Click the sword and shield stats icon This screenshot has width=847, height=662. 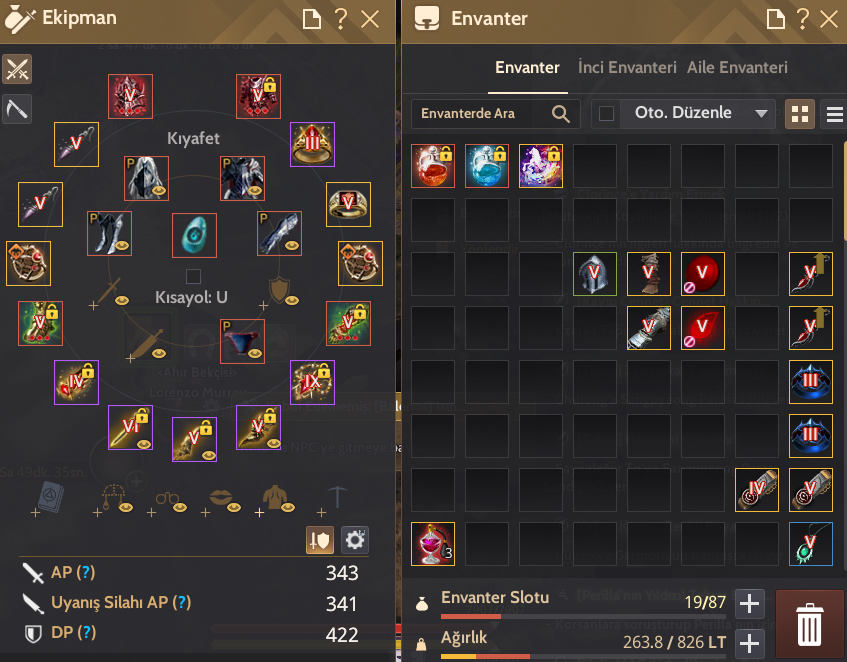320,540
